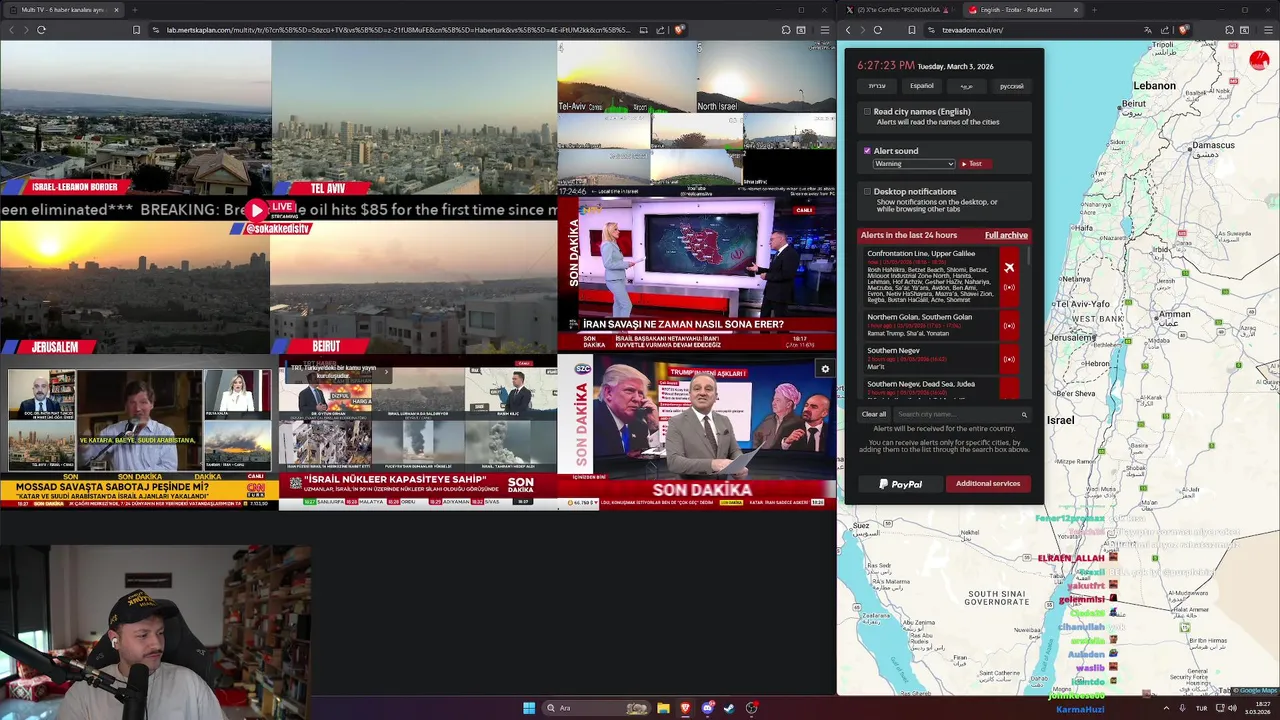The width and height of the screenshot is (1280, 720).
Task: Open Brave Shields in the Red Alert window
Action: 1183,30
